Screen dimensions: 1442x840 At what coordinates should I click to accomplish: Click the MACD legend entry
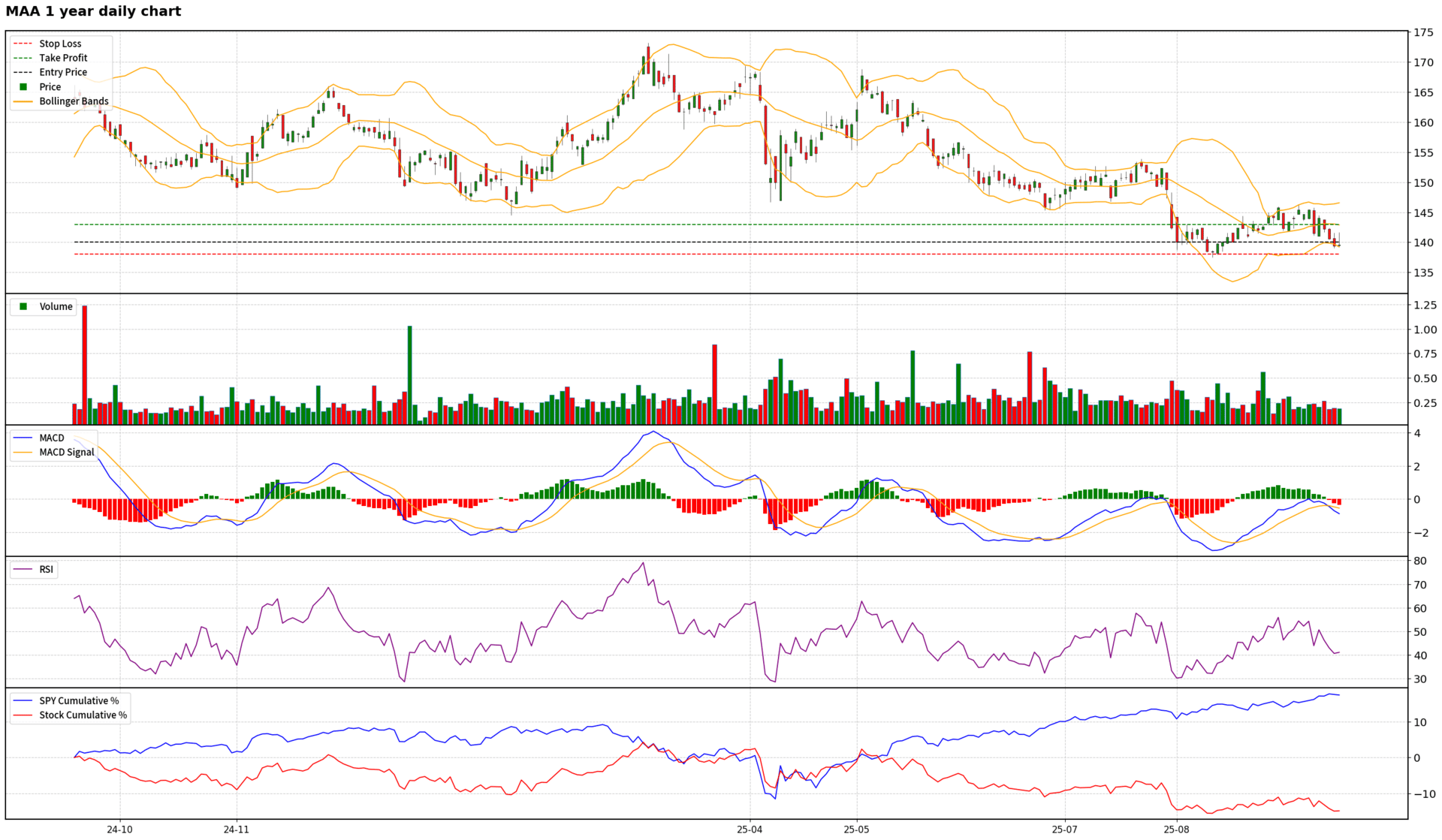52,438
